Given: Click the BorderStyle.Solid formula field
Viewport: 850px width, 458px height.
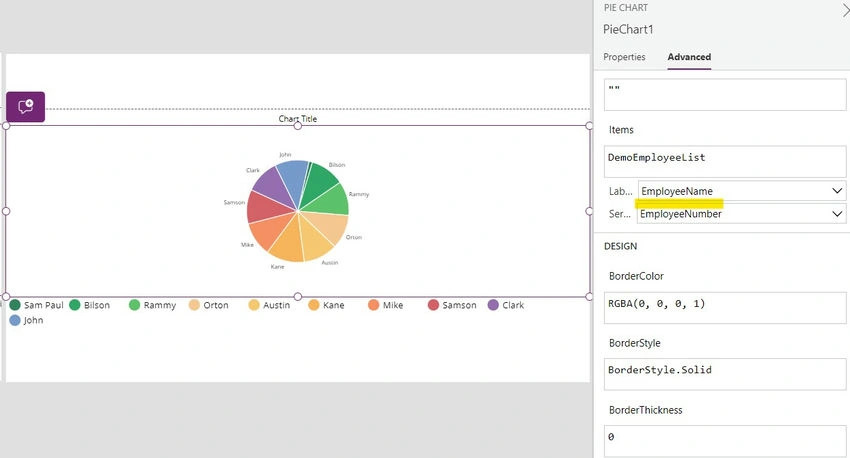Looking at the screenshot, I should (x=725, y=374).
